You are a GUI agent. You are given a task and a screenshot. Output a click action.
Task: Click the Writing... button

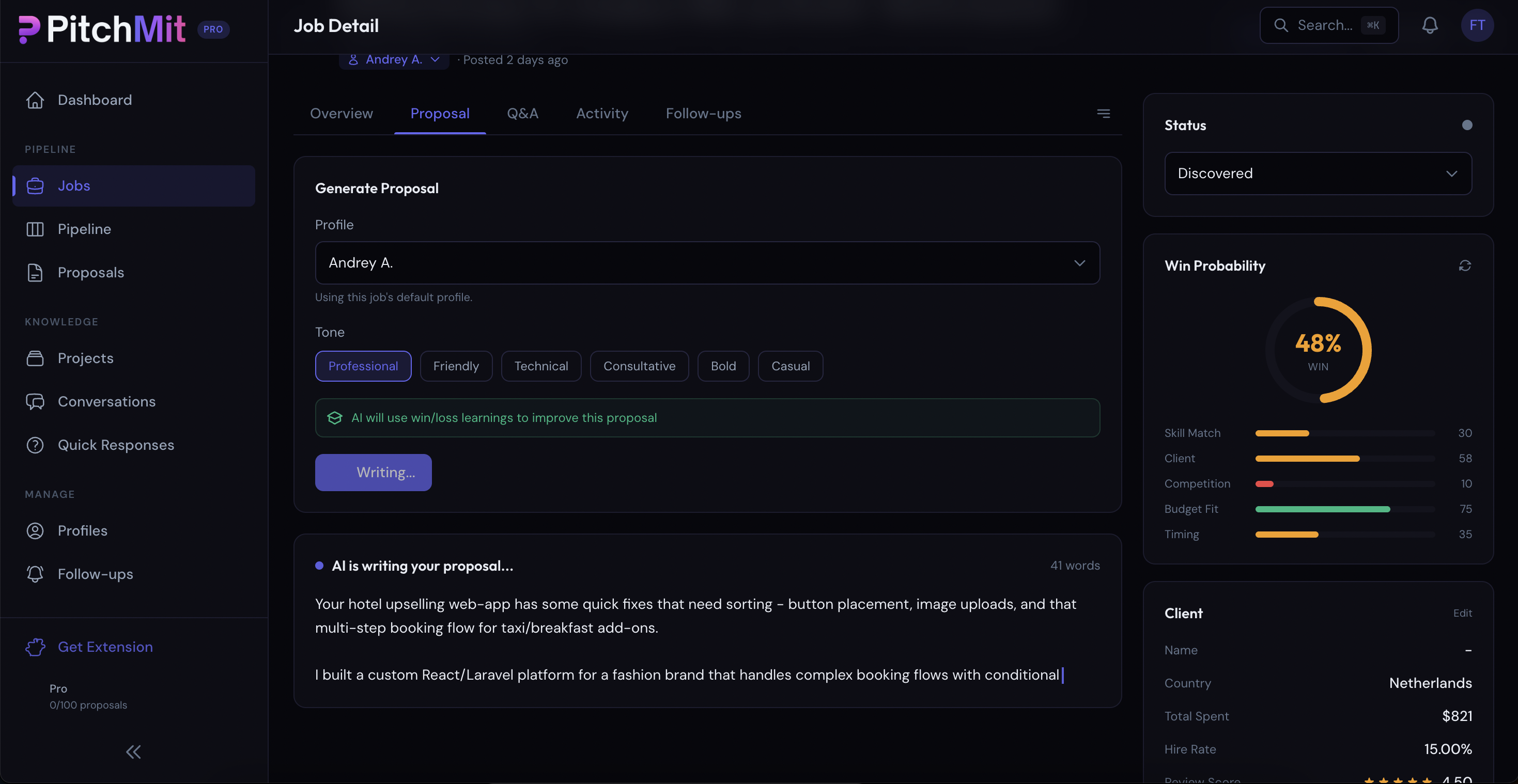[373, 473]
